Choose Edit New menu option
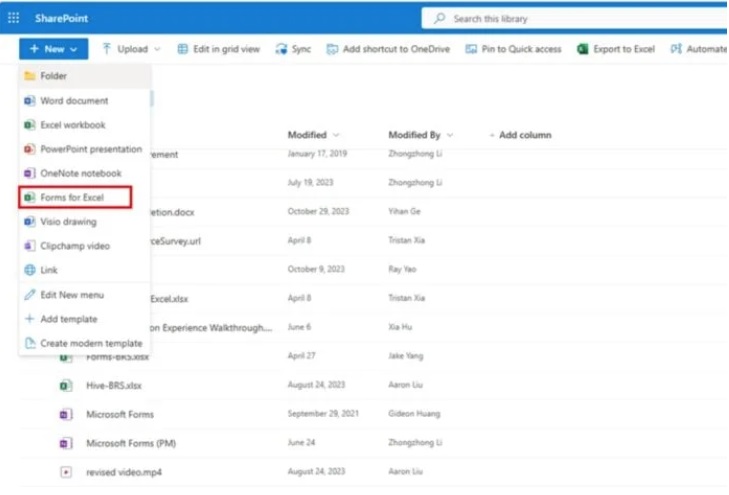This screenshot has width=729, height=495. [85, 295]
